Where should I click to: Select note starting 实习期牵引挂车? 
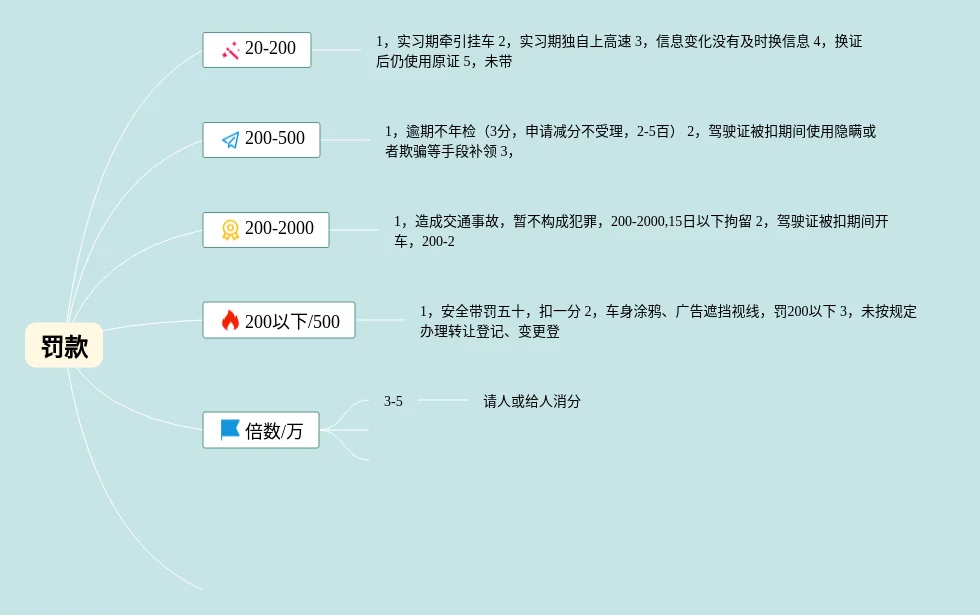619,51
